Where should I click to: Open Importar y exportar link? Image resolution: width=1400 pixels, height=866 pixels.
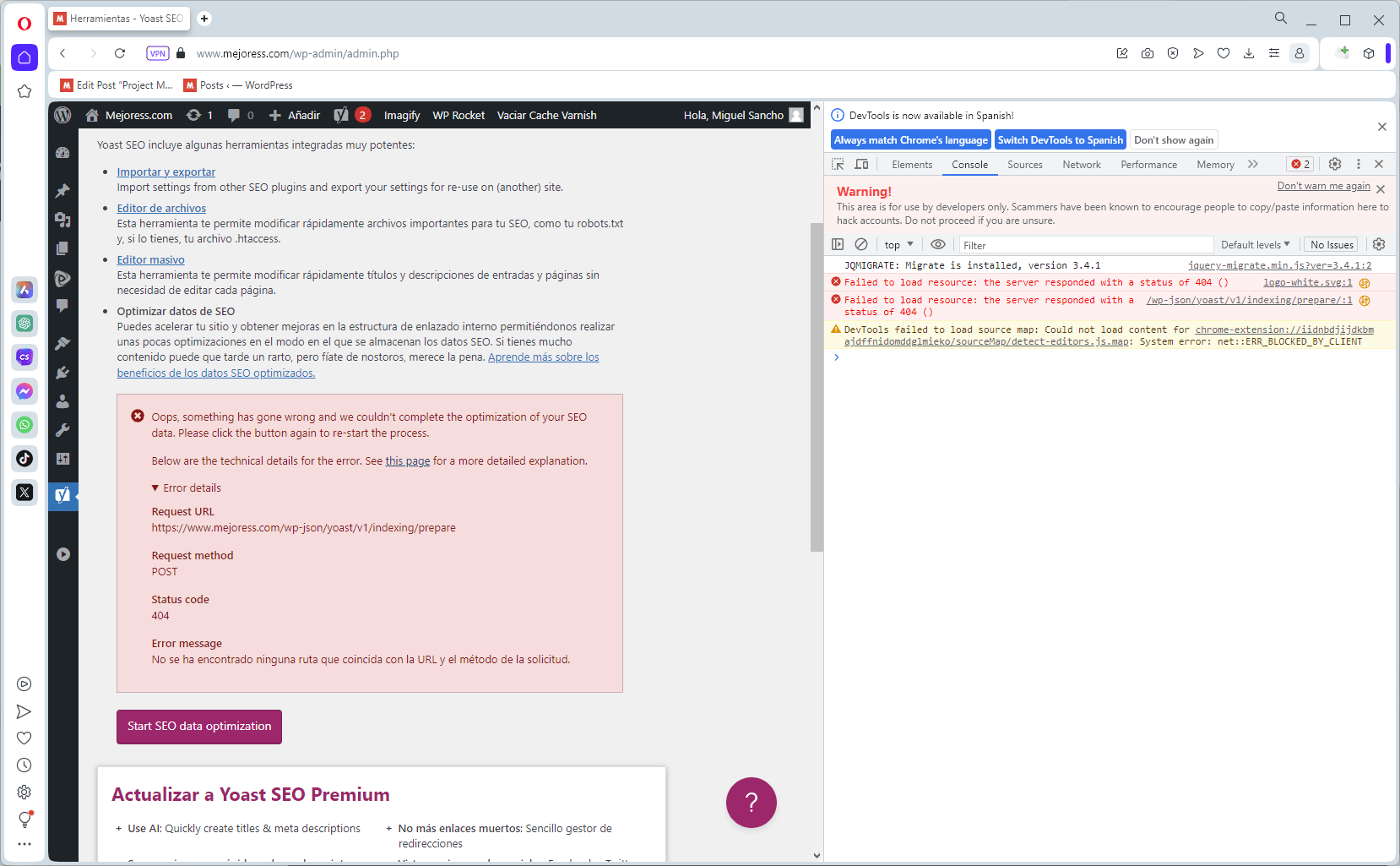[166, 172]
